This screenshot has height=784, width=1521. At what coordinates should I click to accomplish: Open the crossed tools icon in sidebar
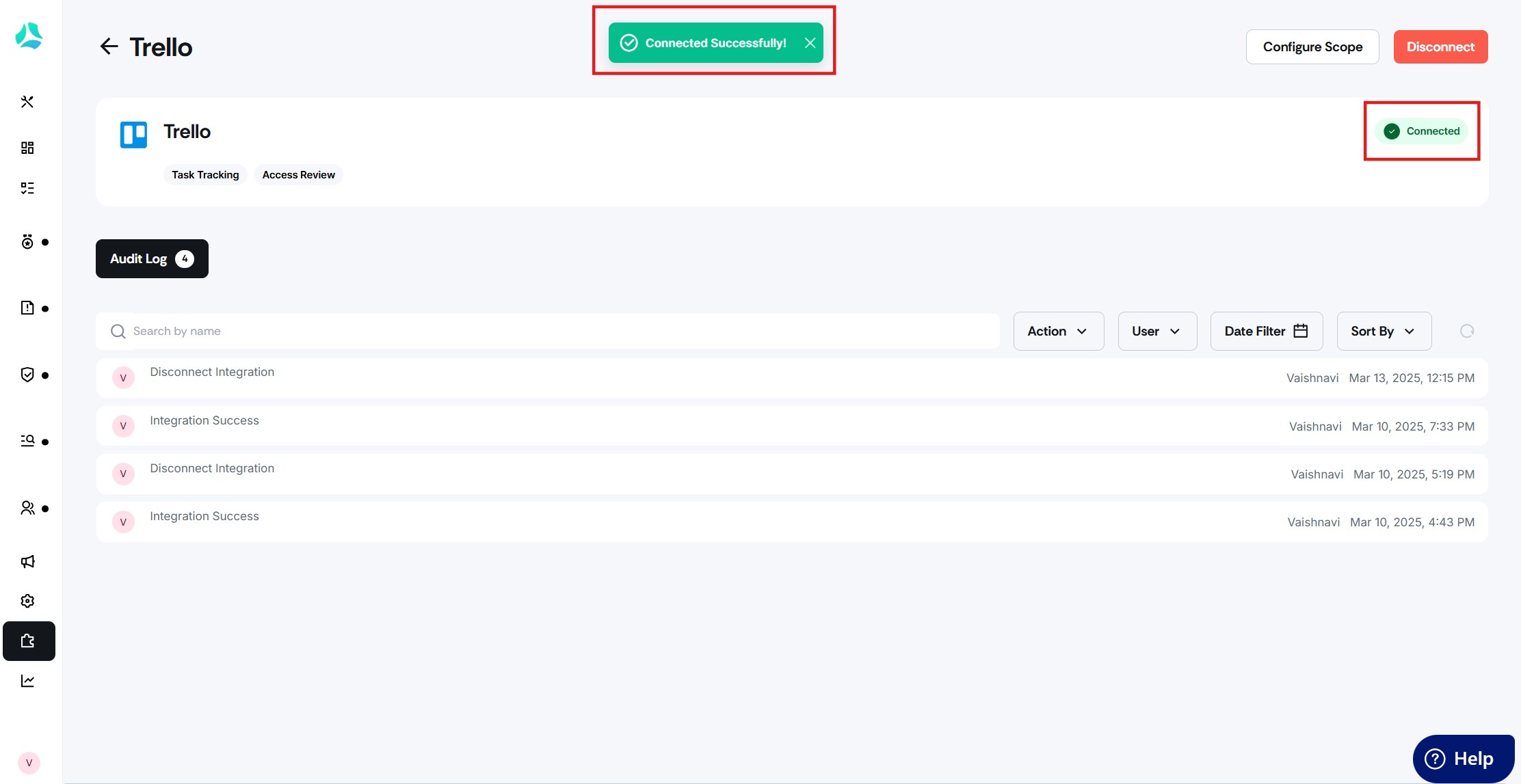27,102
